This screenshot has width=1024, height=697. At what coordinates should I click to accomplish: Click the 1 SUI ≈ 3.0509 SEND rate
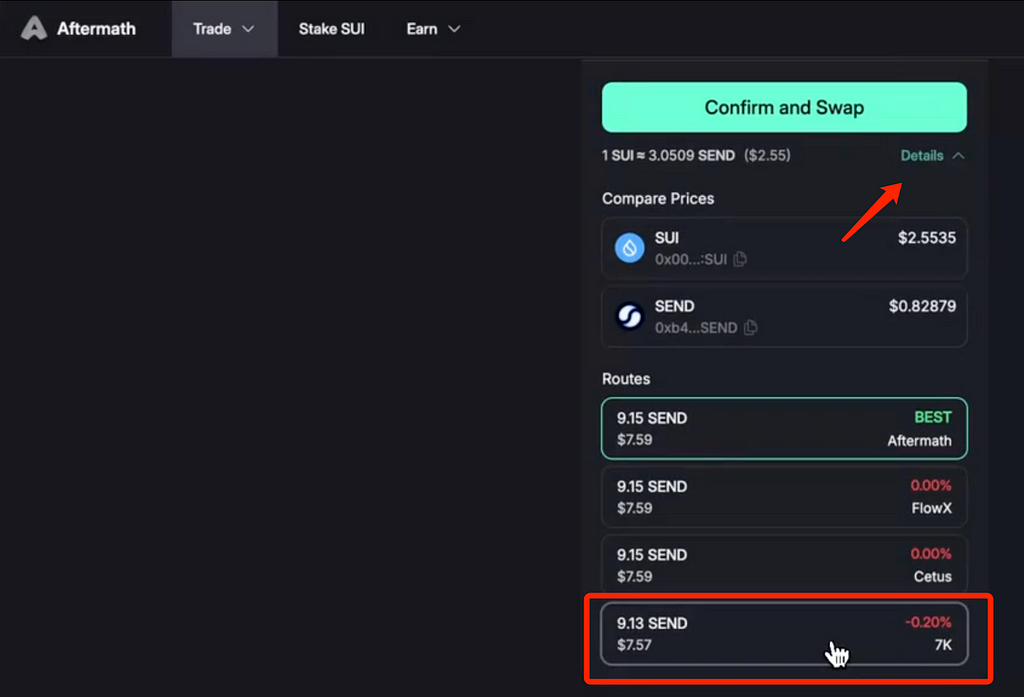(668, 155)
